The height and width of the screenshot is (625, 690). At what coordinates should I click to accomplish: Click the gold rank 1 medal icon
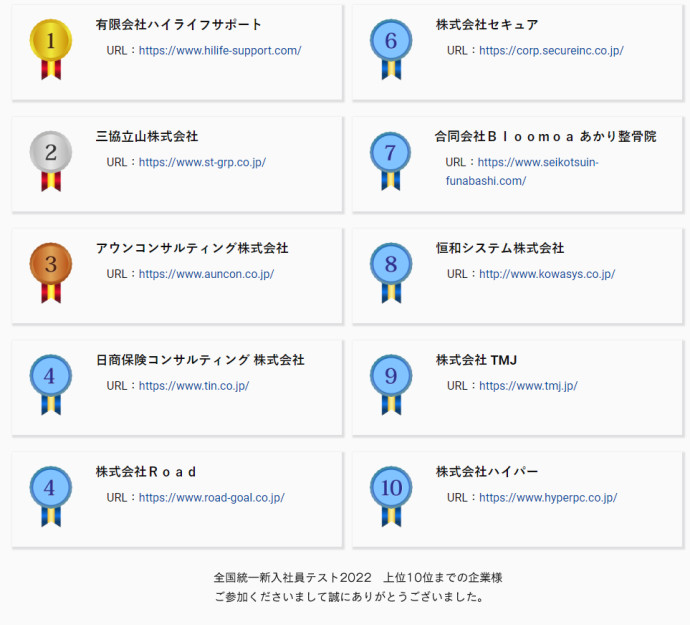coord(51,49)
